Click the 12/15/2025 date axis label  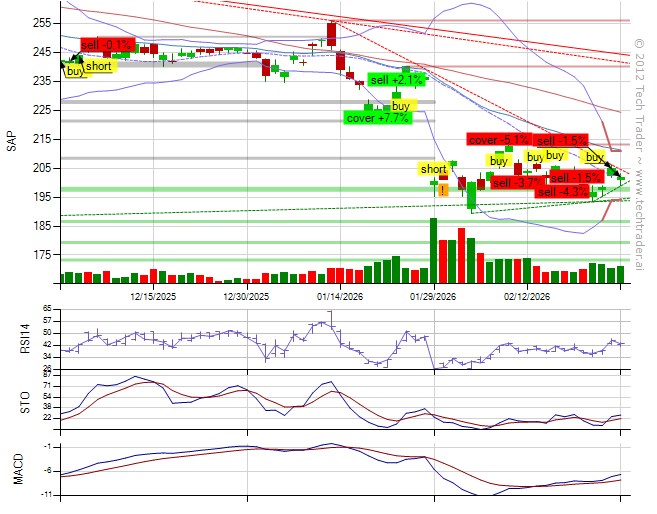point(155,297)
